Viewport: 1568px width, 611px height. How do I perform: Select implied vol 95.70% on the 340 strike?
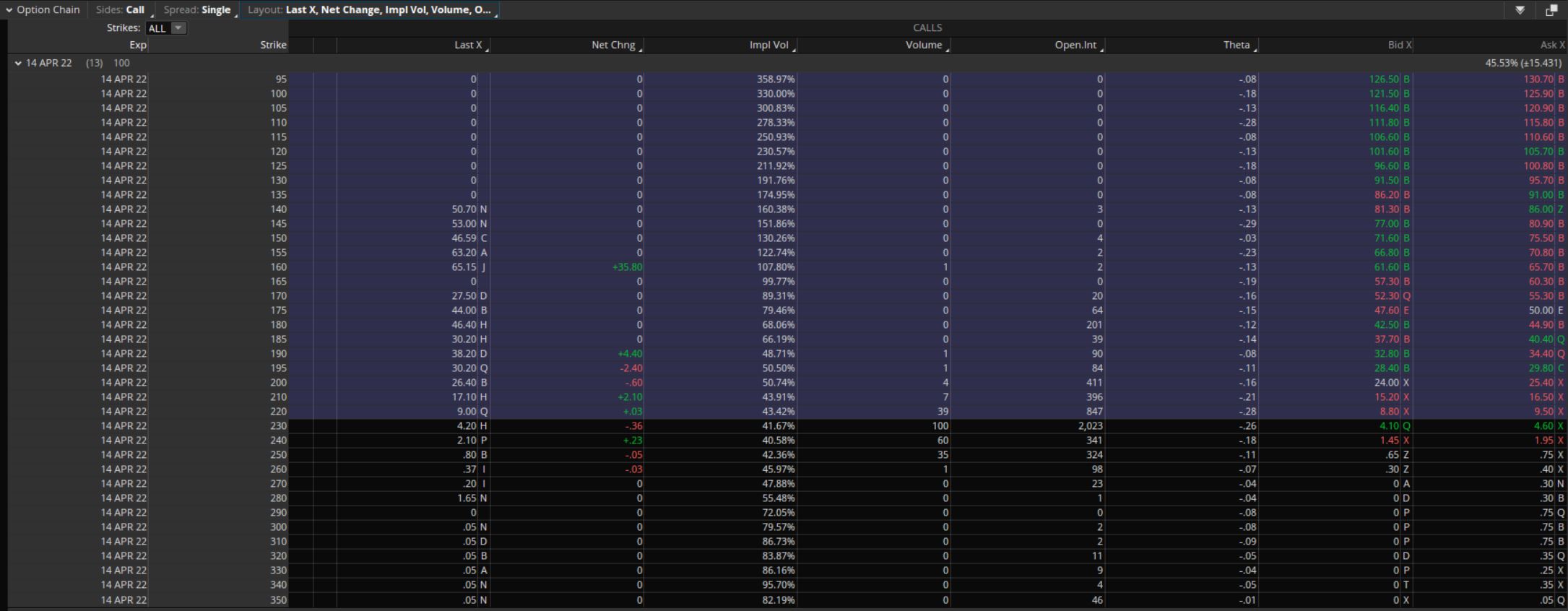[779, 585]
